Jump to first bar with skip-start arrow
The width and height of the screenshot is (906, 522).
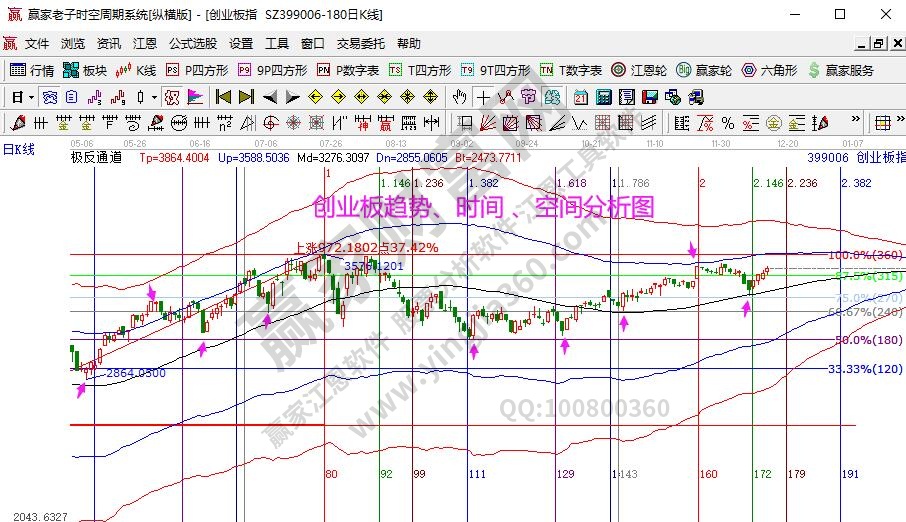(223, 97)
